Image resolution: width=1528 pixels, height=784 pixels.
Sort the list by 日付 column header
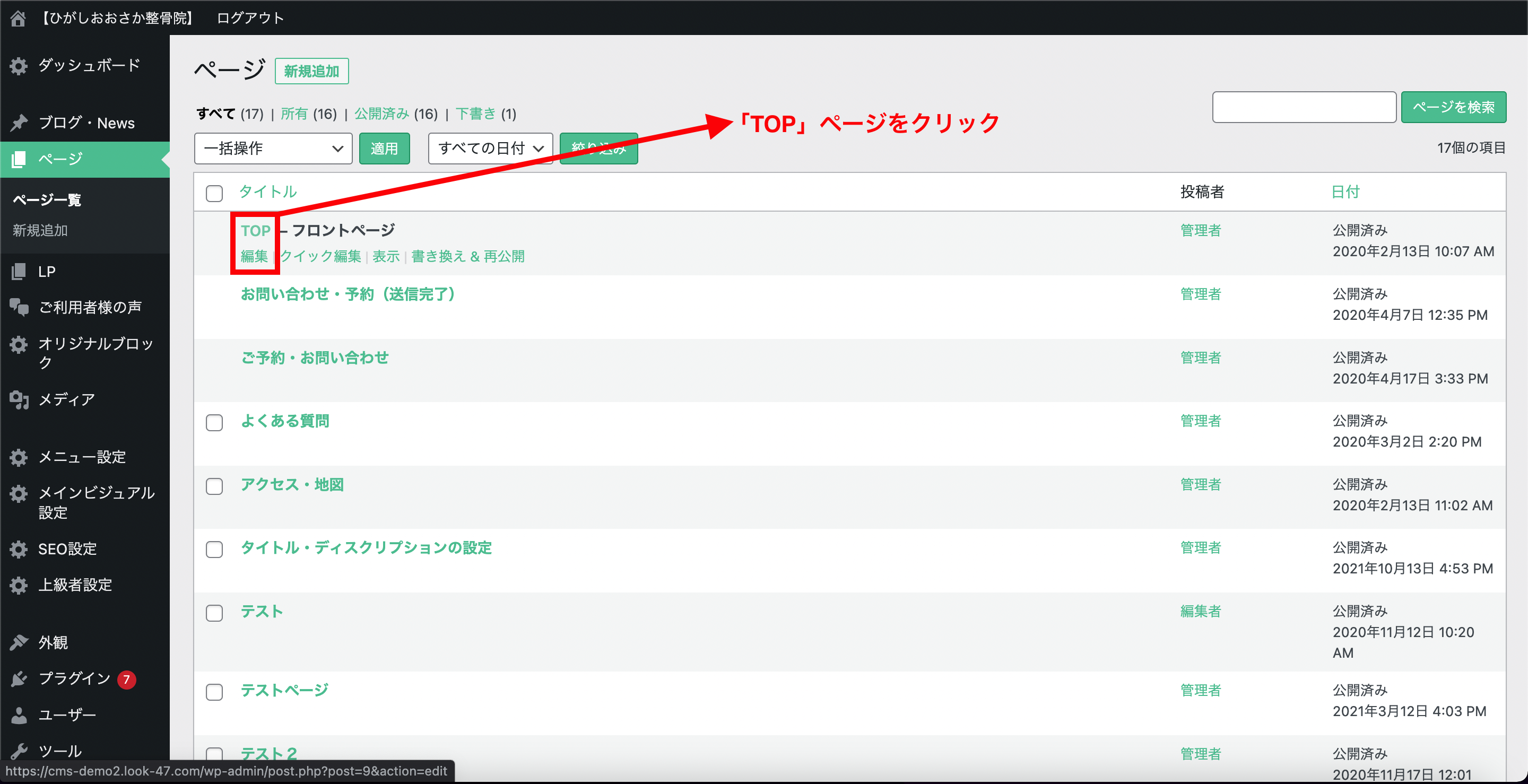point(1345,191)
